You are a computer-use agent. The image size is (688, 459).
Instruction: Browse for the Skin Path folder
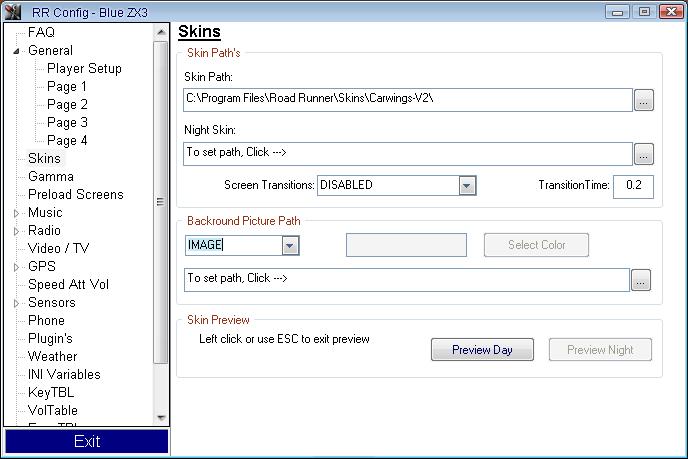pyautogui.click(x=644, y=100)
